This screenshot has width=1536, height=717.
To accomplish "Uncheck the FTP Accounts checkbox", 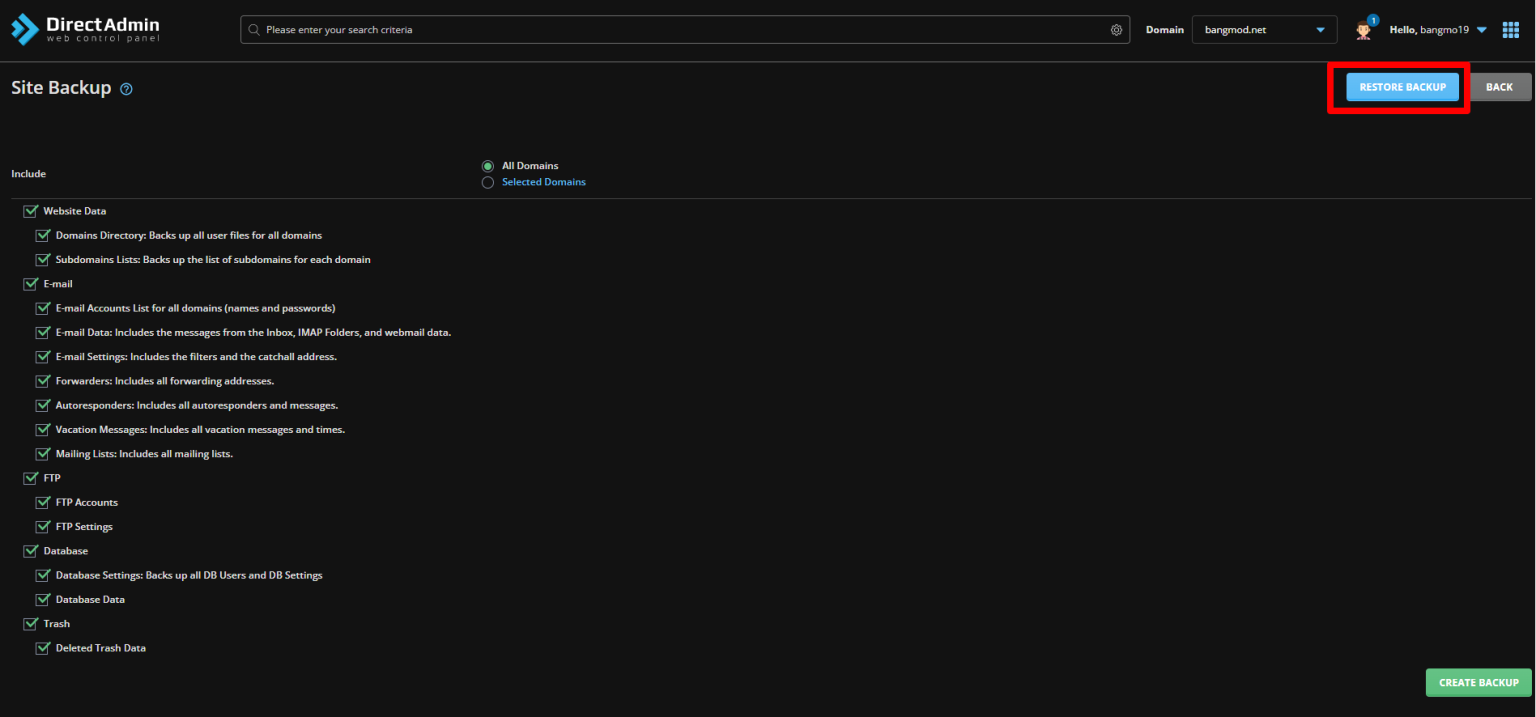I will point(42,502).
